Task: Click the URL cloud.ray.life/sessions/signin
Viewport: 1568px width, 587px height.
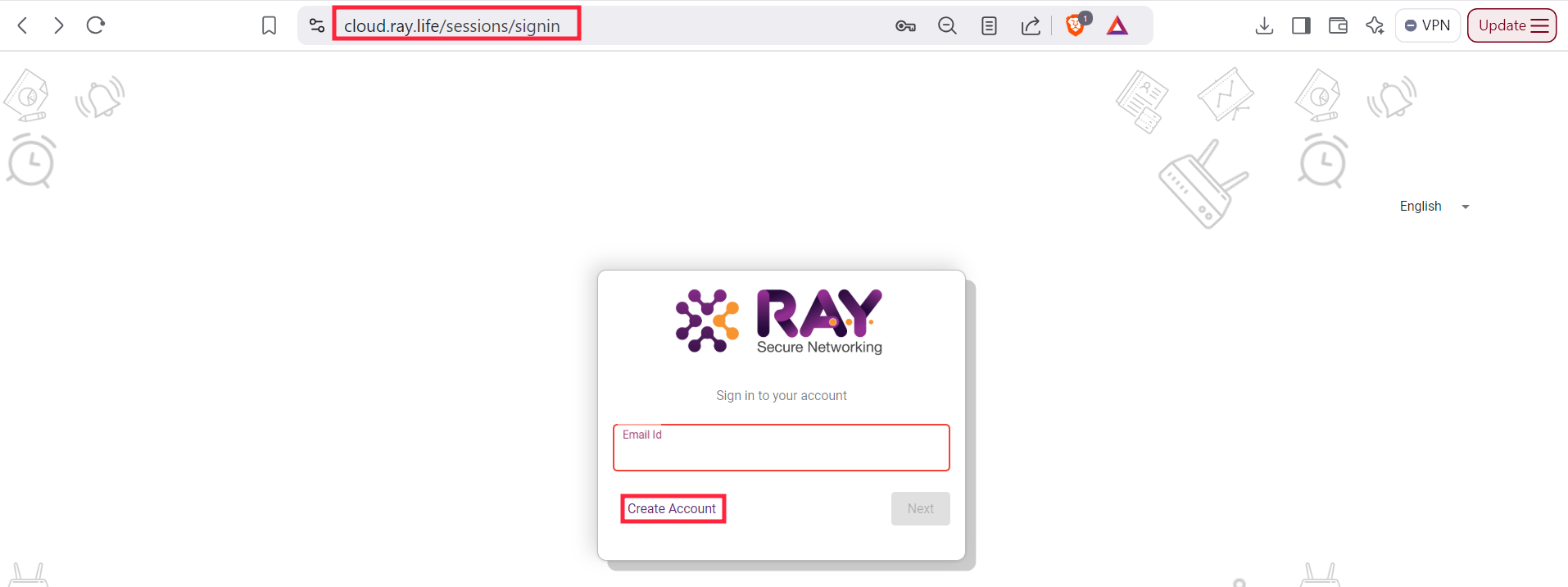Action: [x=452, y=26]
